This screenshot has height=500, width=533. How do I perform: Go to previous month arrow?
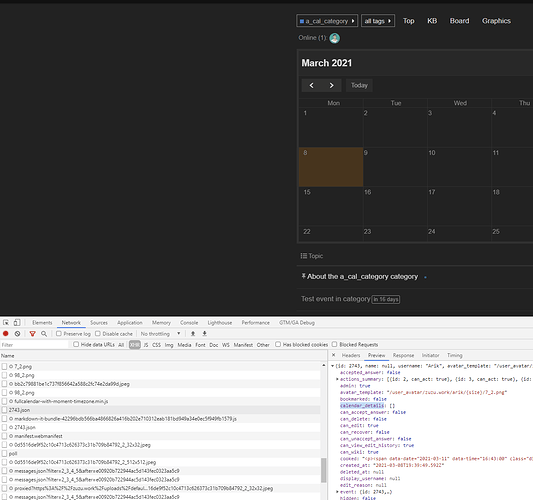tap(311, 85)
